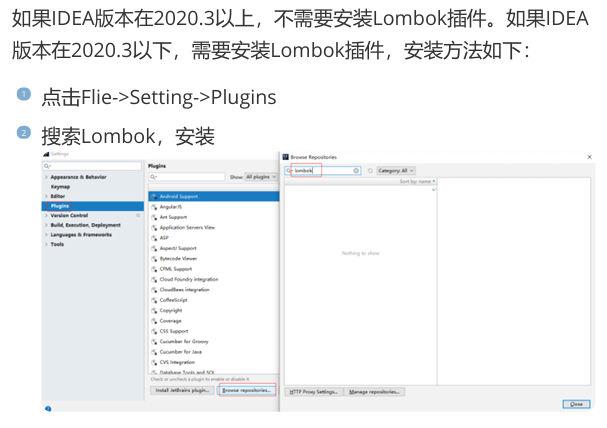This screenshot has height=428, width=607.
Task: Click the Settings window title icon
Action: [x=46, y=154]
